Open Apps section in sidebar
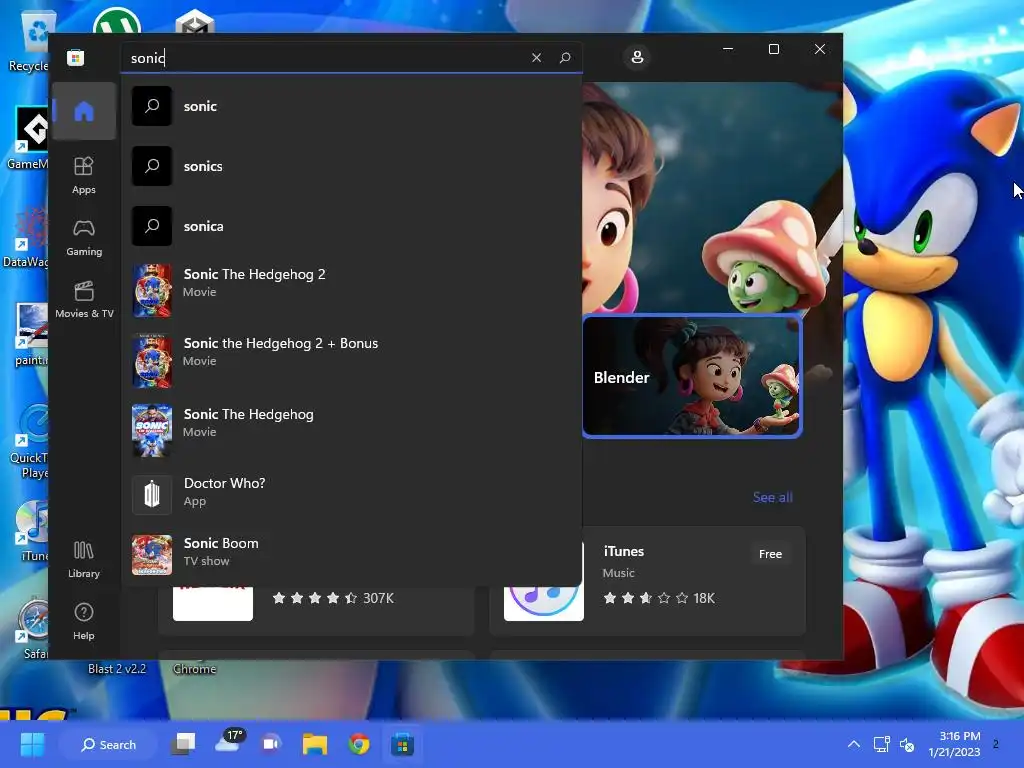This screenshot has width=1024, height=768. coord(84,176)
